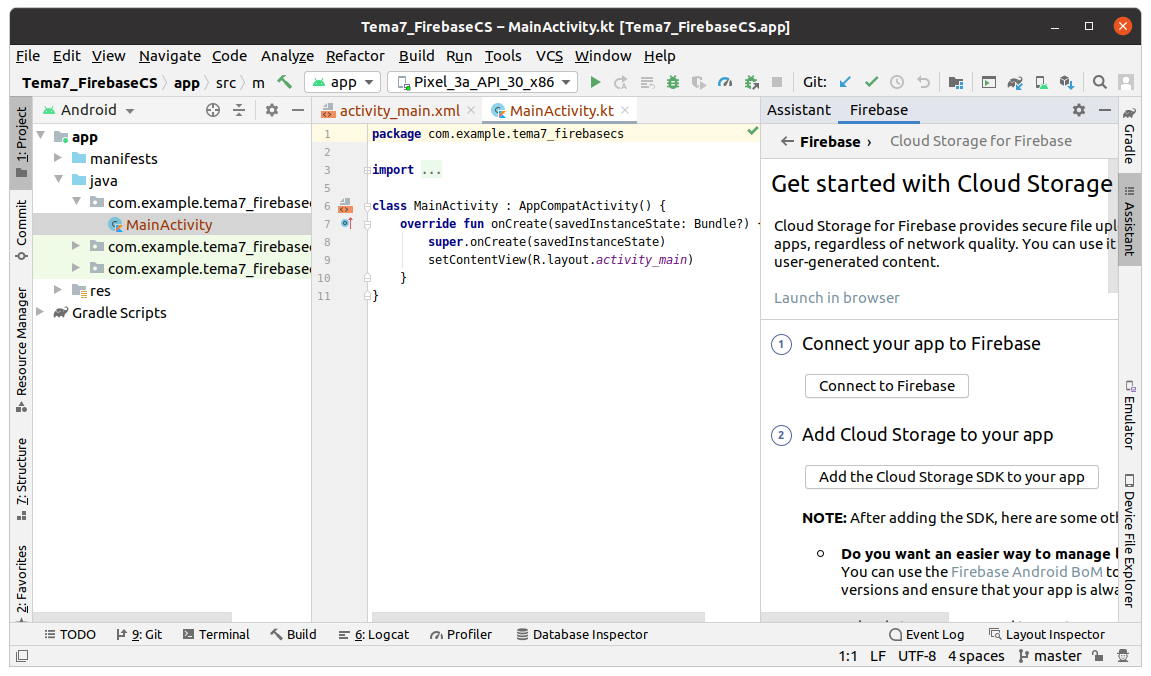The width and height of the screenshot is (1151, 676).
Task: Click the select opened file target icon
Action: pyautogui.click(x=213, y=111)
